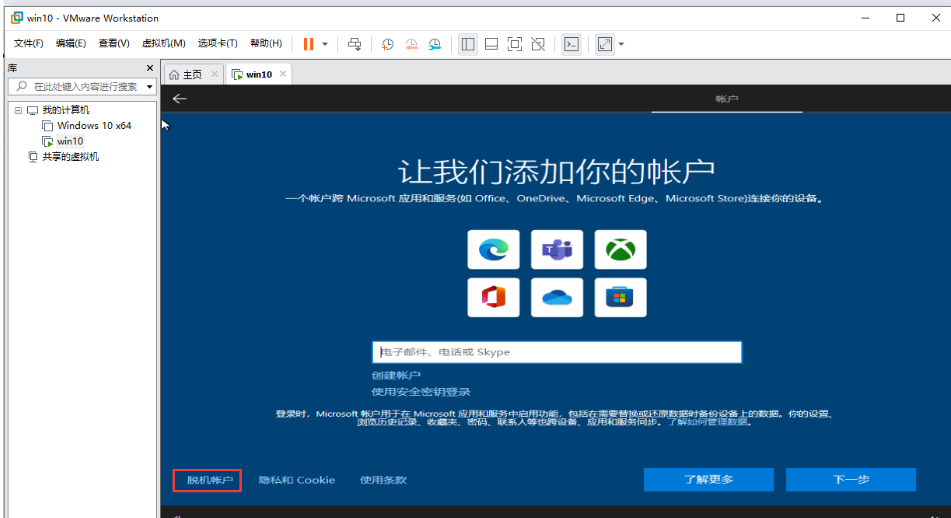Click the Microsoft Edge icon tile
Viewport: 951px width, 518px height.
pyautogui.click(x=493, y=249)
